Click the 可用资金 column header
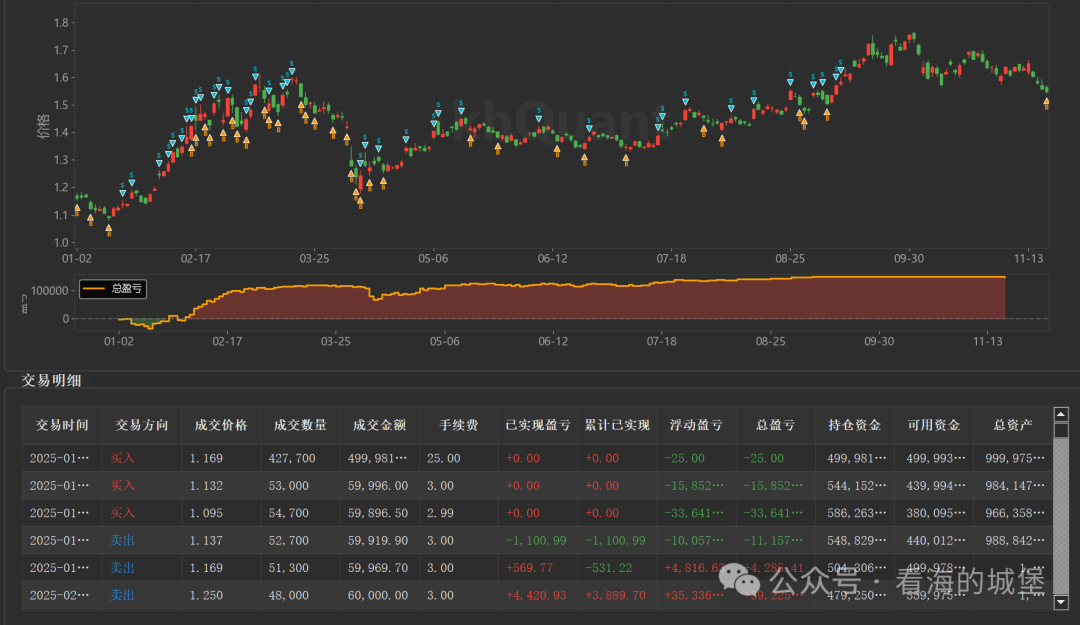The height and width of the screenshot is (625, 1080). pyautogui.click(x=933, y=425)
